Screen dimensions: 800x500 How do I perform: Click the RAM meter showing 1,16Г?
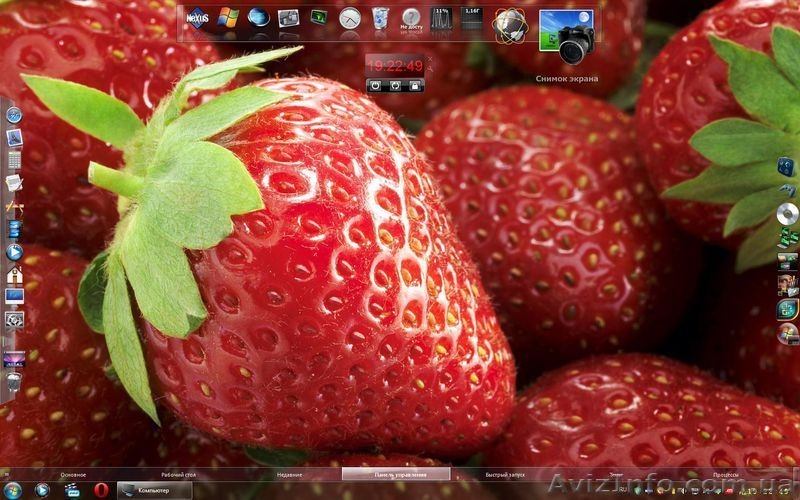point(471,18)
